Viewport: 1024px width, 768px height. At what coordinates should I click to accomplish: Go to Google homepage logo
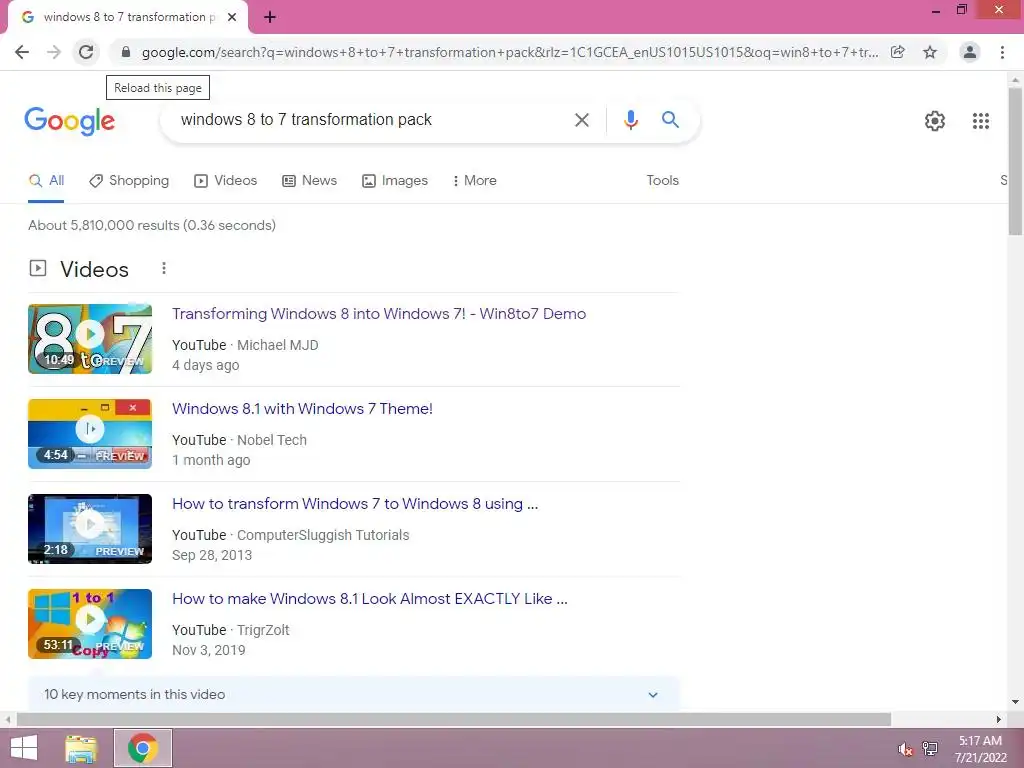[x=70, y=121]
